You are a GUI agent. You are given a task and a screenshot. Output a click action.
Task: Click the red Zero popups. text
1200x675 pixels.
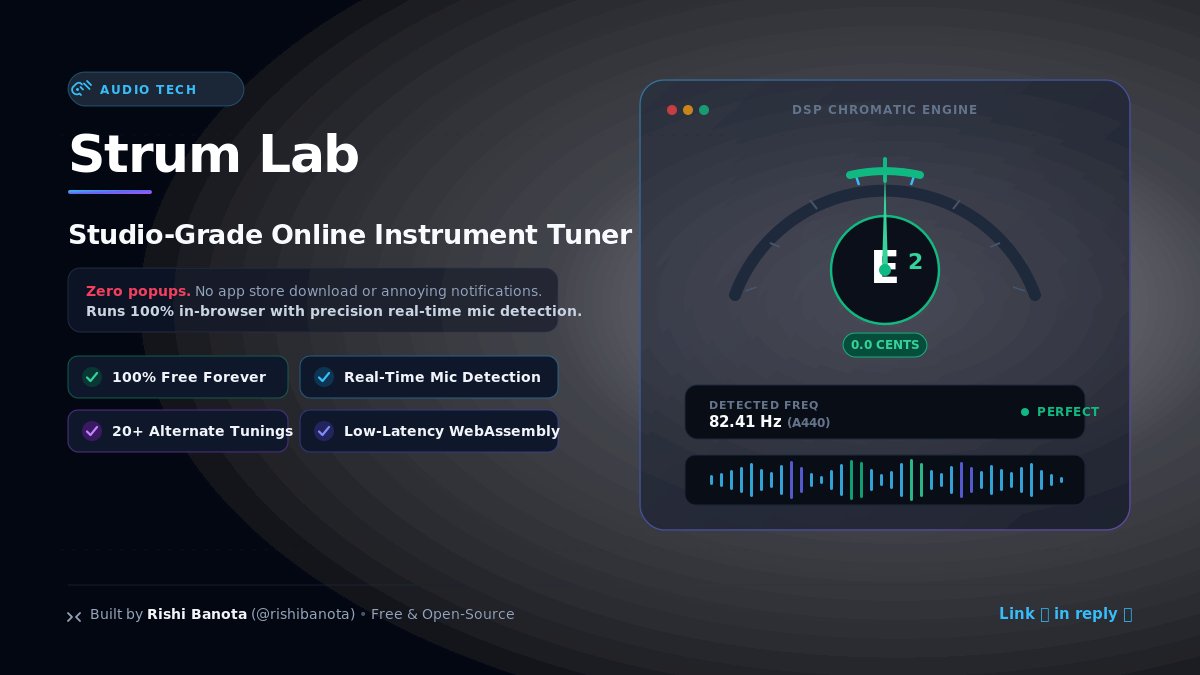138,291
